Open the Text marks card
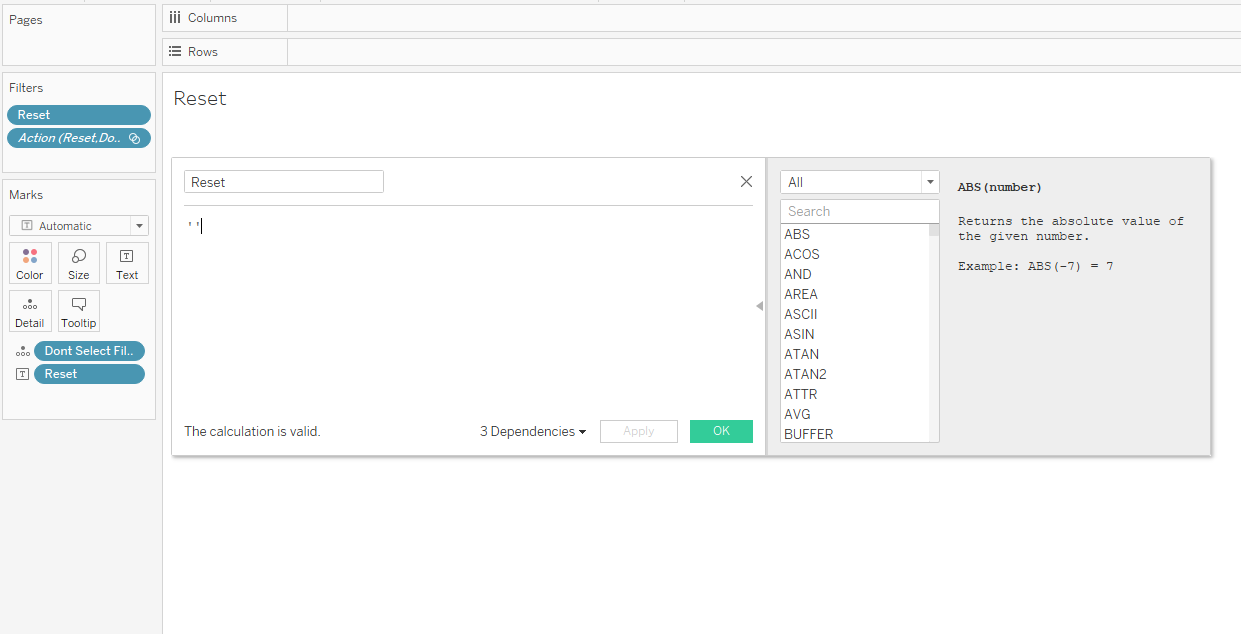Screen dimensions: 1241x634 (127, 263)
